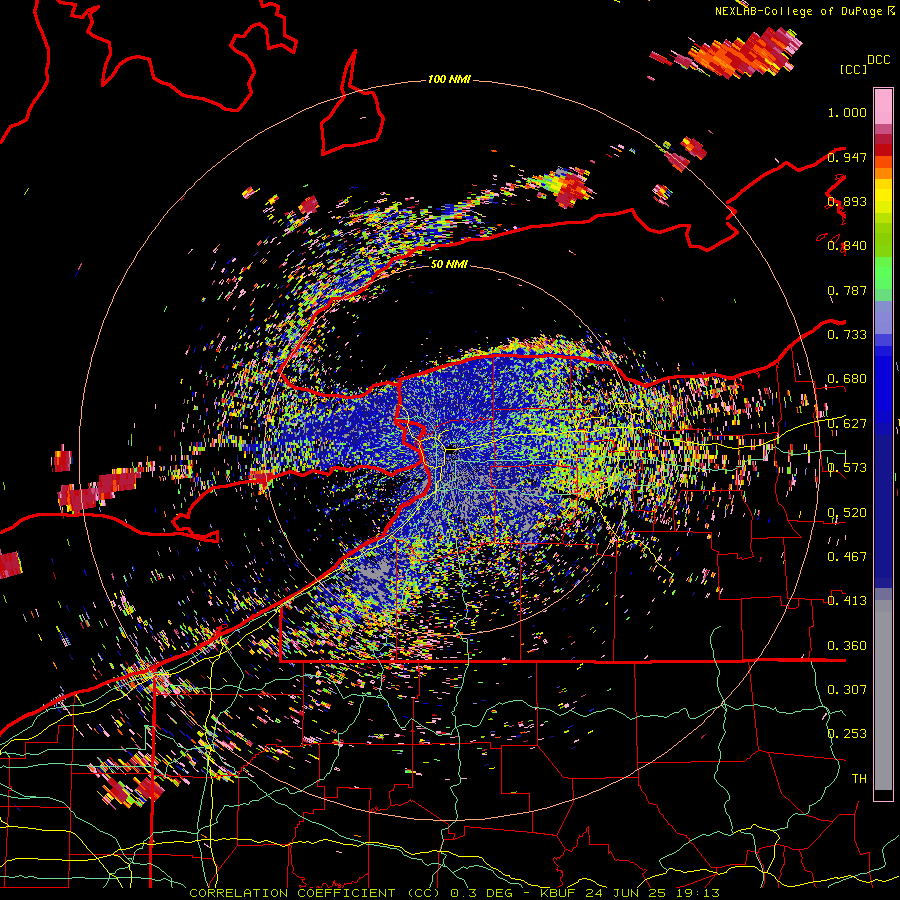Select the 0.787 scale value
Viewport: 900px width, 900px height.
click(847, 290)
